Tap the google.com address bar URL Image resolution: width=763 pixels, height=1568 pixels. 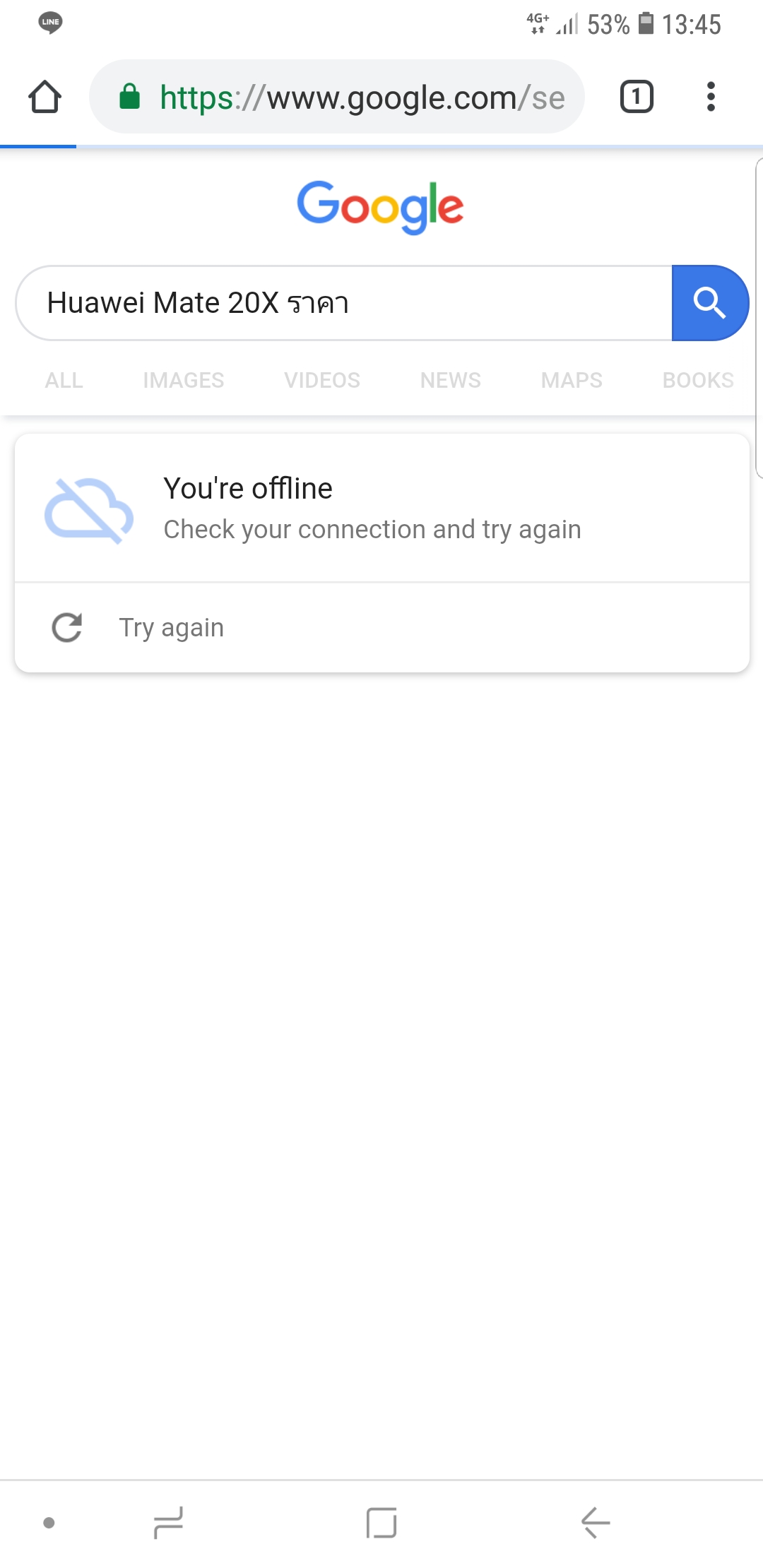tap(362, 97)
